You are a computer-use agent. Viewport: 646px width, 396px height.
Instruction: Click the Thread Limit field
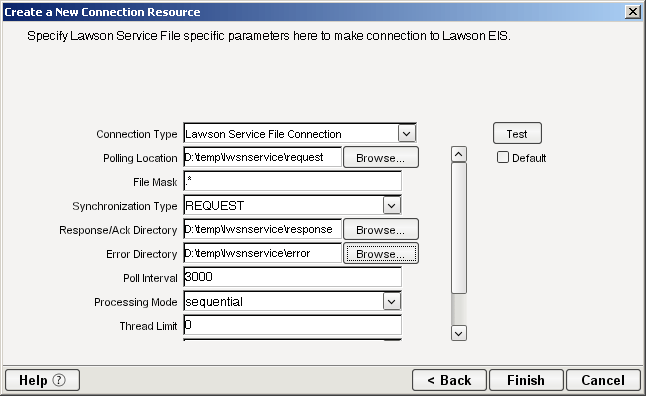tap(293, 326)
